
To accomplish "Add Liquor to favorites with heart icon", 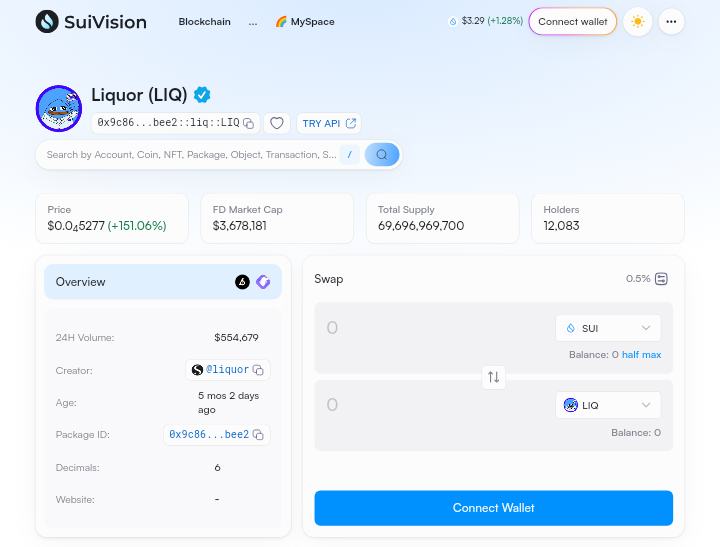I will pyautogui.click(x=276, y=123).
